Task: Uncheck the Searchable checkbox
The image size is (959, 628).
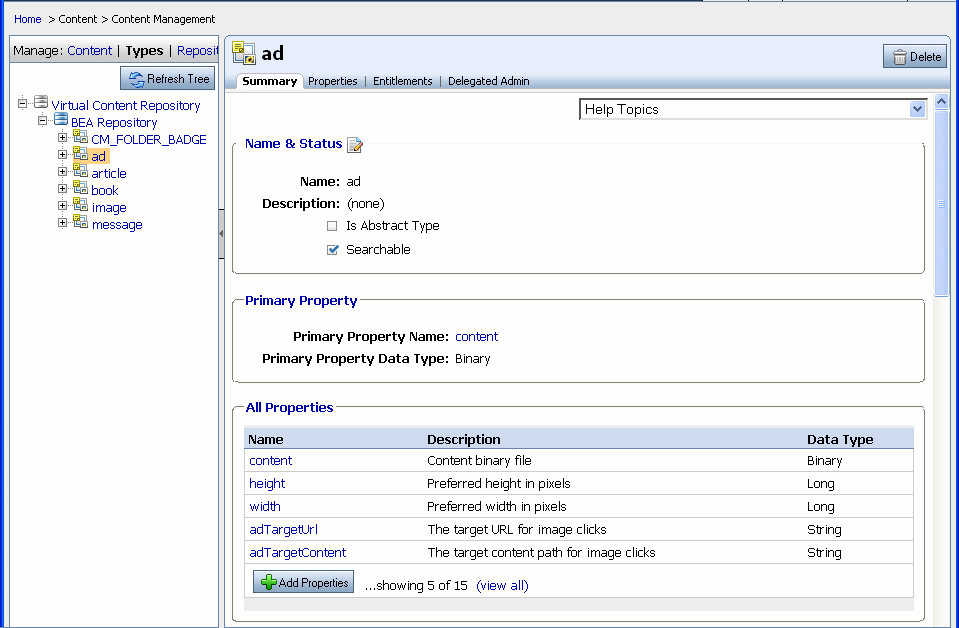Action: coord(332,249)
